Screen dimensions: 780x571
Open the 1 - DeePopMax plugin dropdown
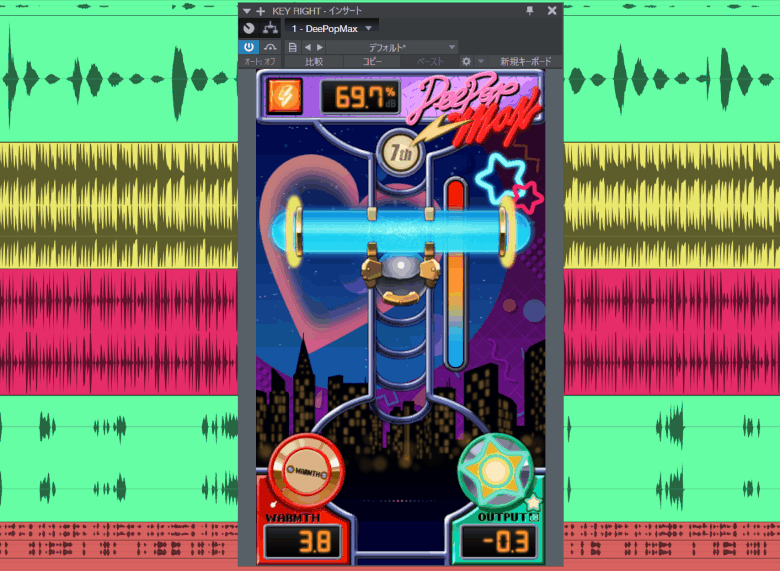click(332, 28)
